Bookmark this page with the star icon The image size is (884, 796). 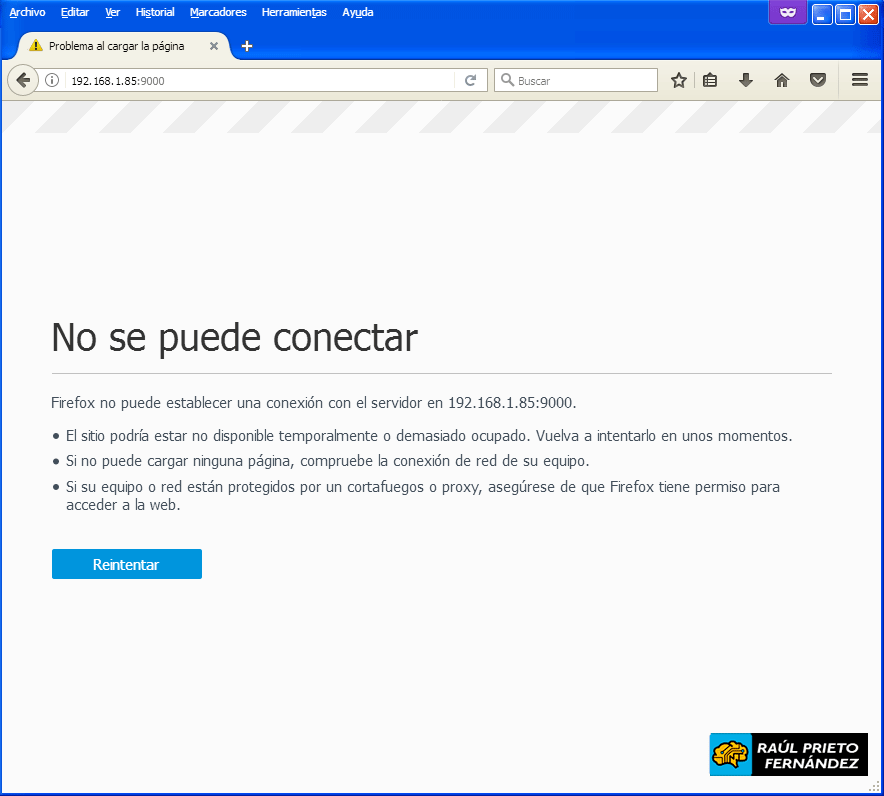[x=679, y=80]
